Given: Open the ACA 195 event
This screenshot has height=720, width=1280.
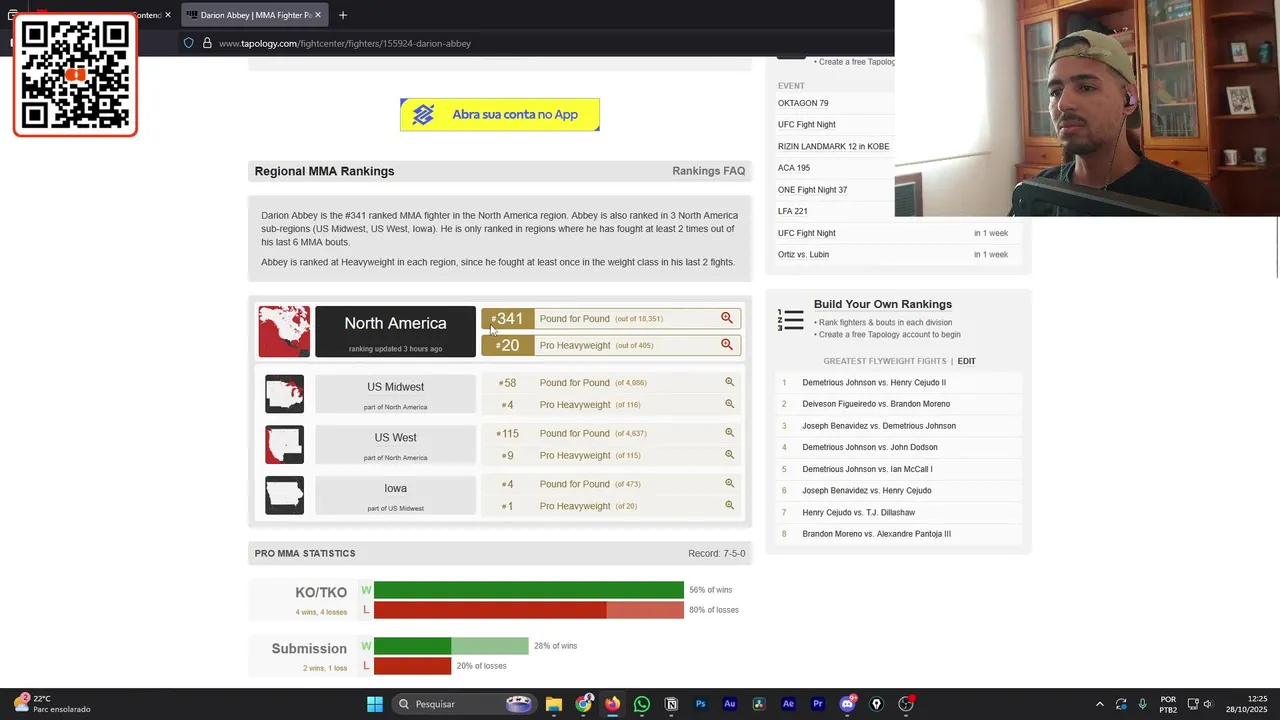Looking at the screenshot, I should click(794, 168).
